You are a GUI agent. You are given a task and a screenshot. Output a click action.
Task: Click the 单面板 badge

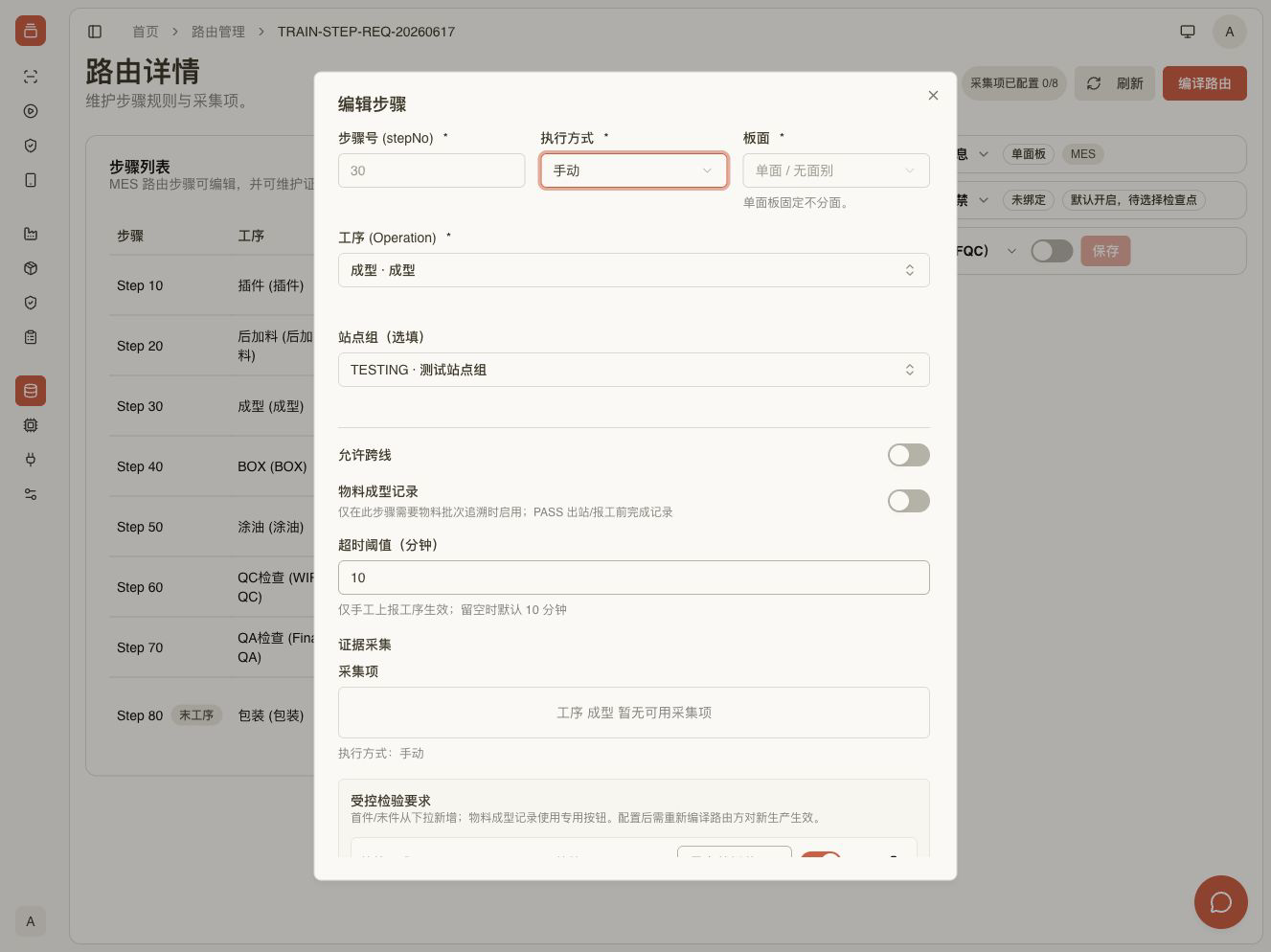(1029, 154)
